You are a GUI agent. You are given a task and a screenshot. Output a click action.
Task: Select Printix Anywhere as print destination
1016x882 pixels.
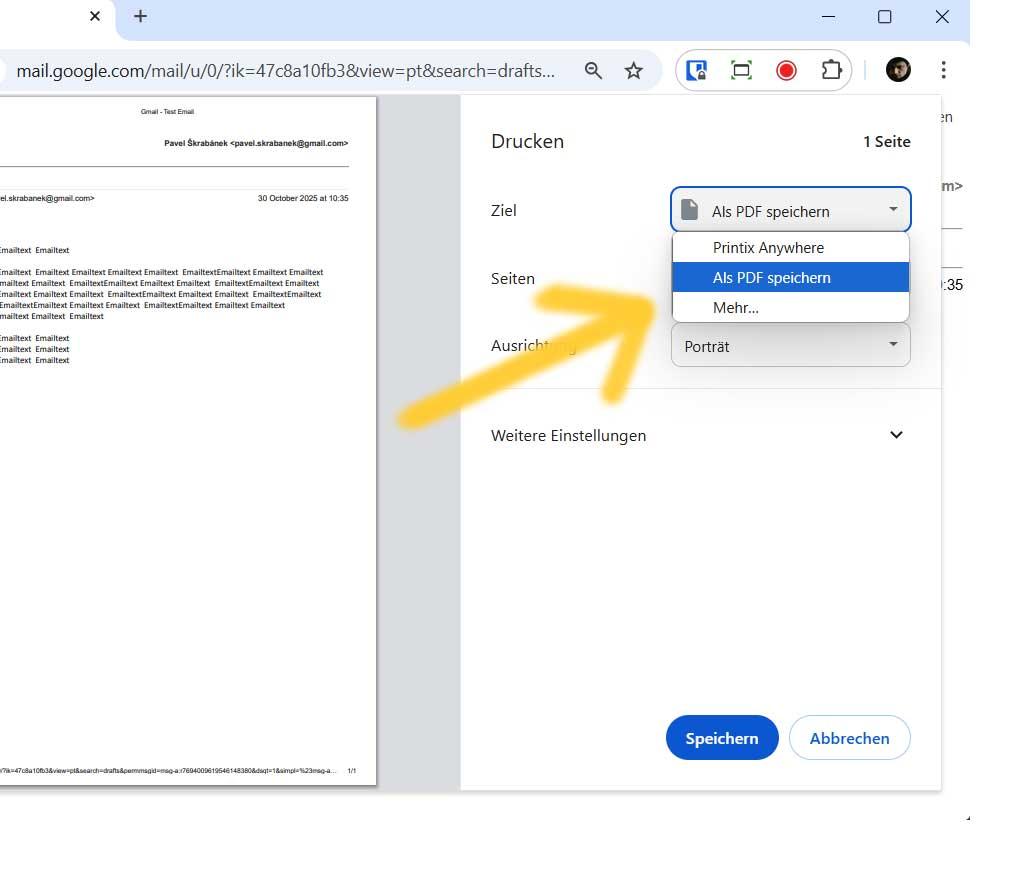click(x=770, y=247)
